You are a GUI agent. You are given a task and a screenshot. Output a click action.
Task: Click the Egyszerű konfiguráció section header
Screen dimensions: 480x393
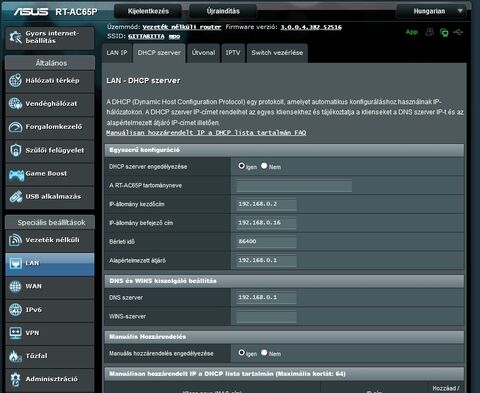pyautogui.click(x=284, y=150)
